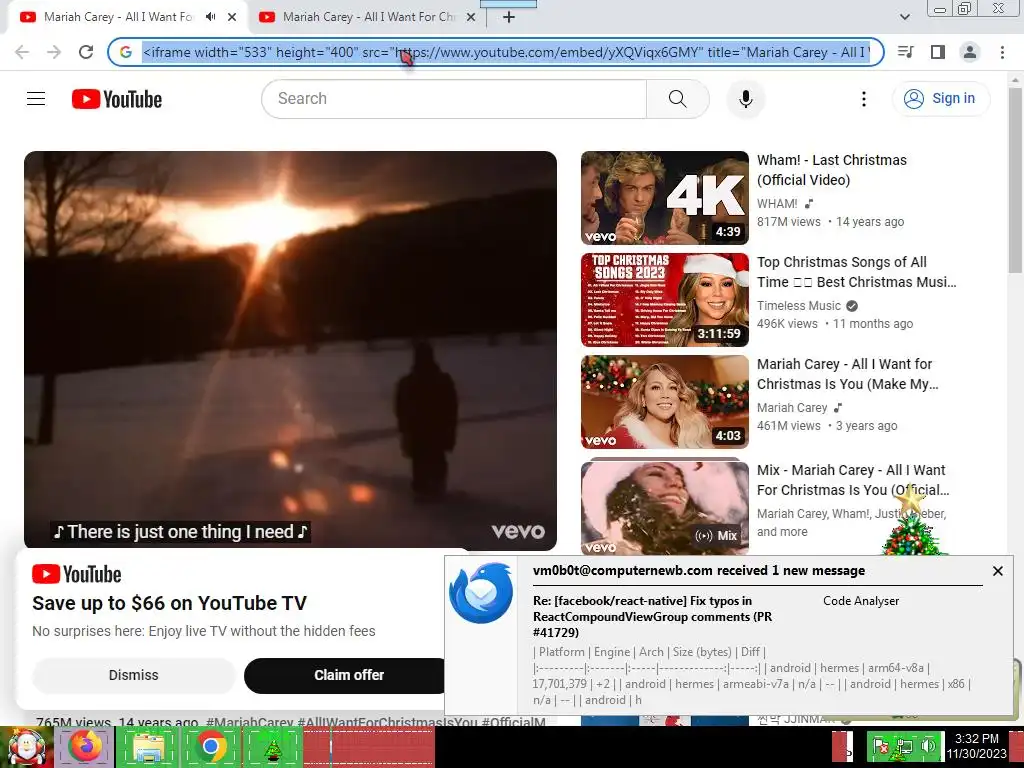Open Make My Wish Come True thumbnail

coord(665,402)
